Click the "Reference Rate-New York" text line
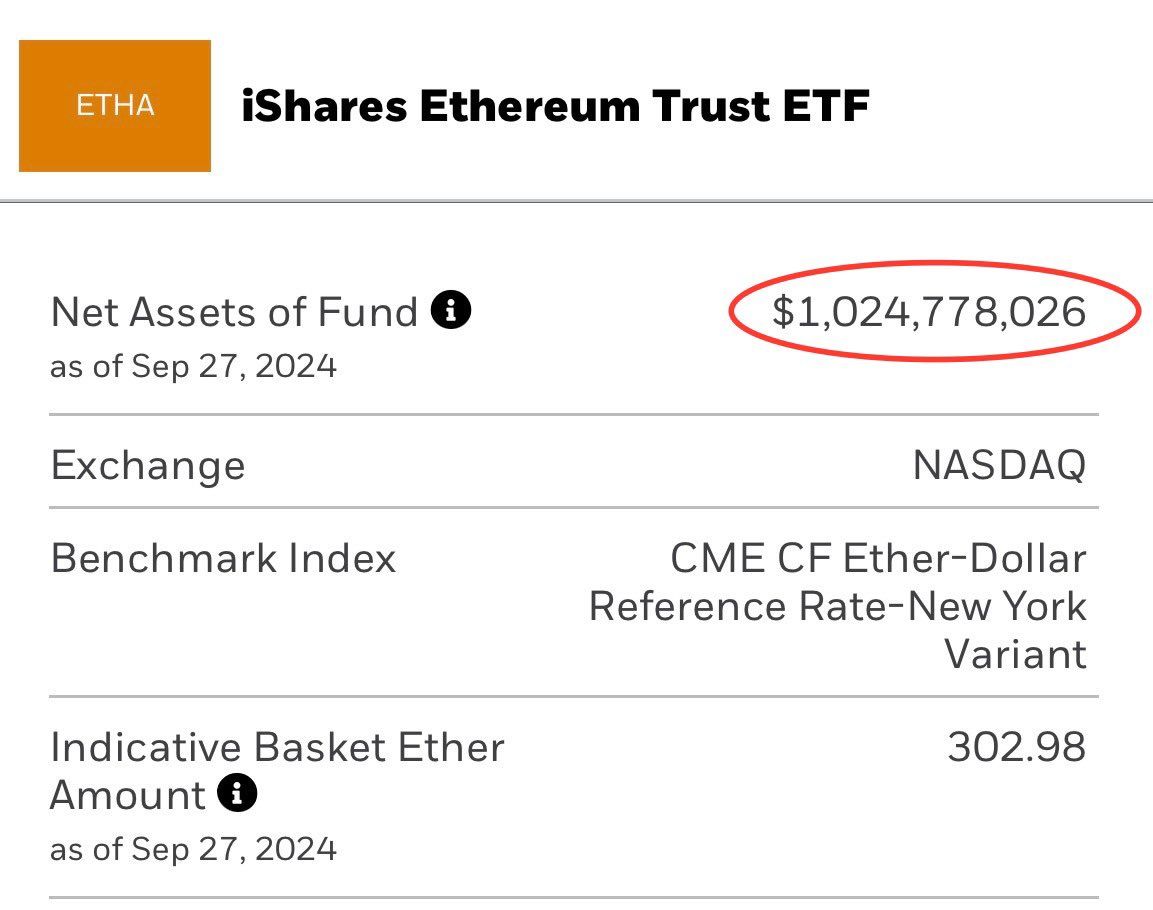 tap(837, 606)
